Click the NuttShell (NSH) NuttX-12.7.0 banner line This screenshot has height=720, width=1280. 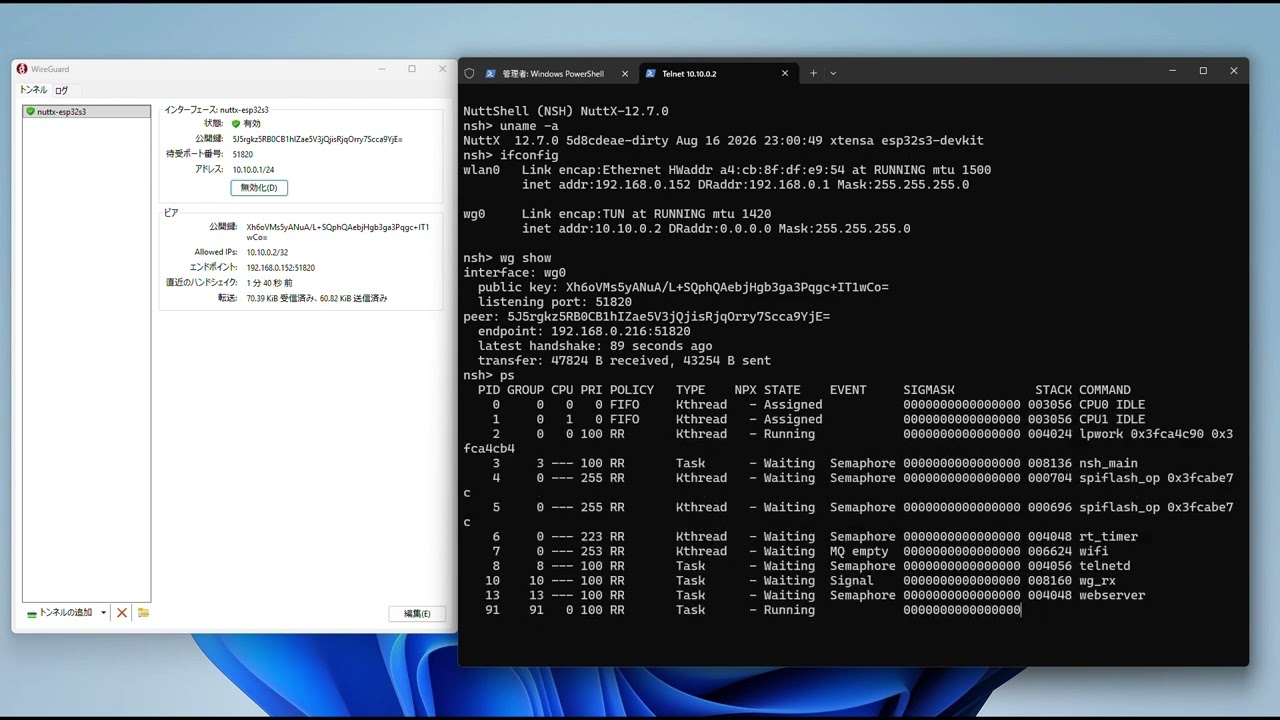coord(566,111)
